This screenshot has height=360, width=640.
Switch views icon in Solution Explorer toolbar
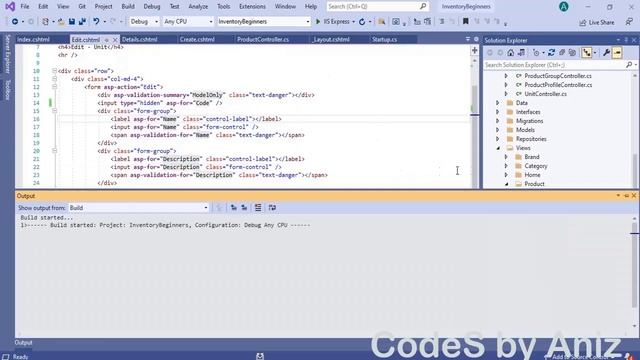pyautogui.click(x=521, y=53)
